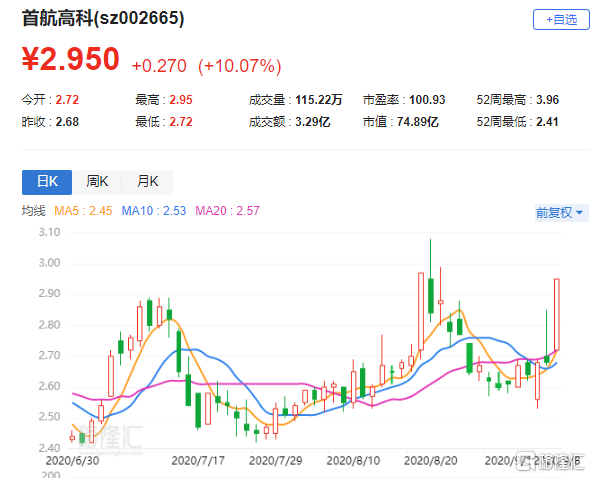The width and height of the screenshot is (591, 478).
Task: Click the stock title 首航高科(sz002665)
Action: tap(103, 18)
